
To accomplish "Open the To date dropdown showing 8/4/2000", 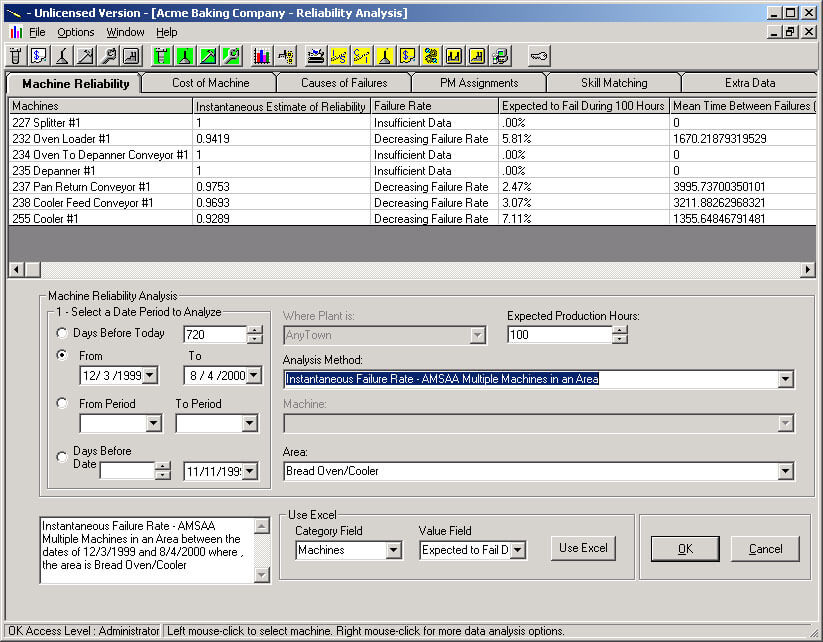I will click(254, 375).
